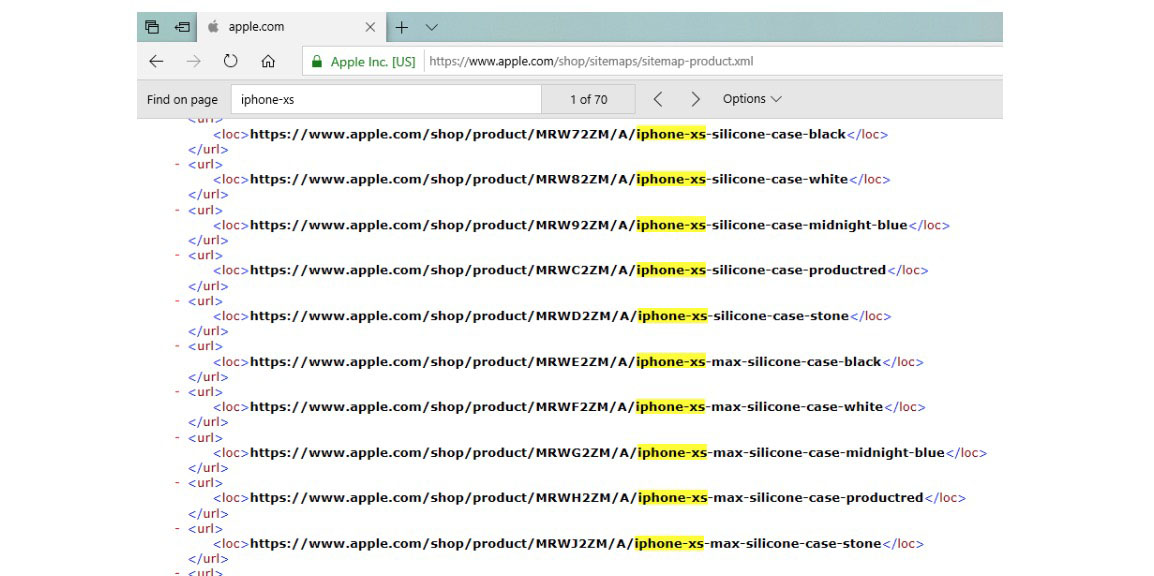This screenshot has width=1154, height=576.
Task: View Apple Inc. [US] certificate info
Action: [373, 62]
